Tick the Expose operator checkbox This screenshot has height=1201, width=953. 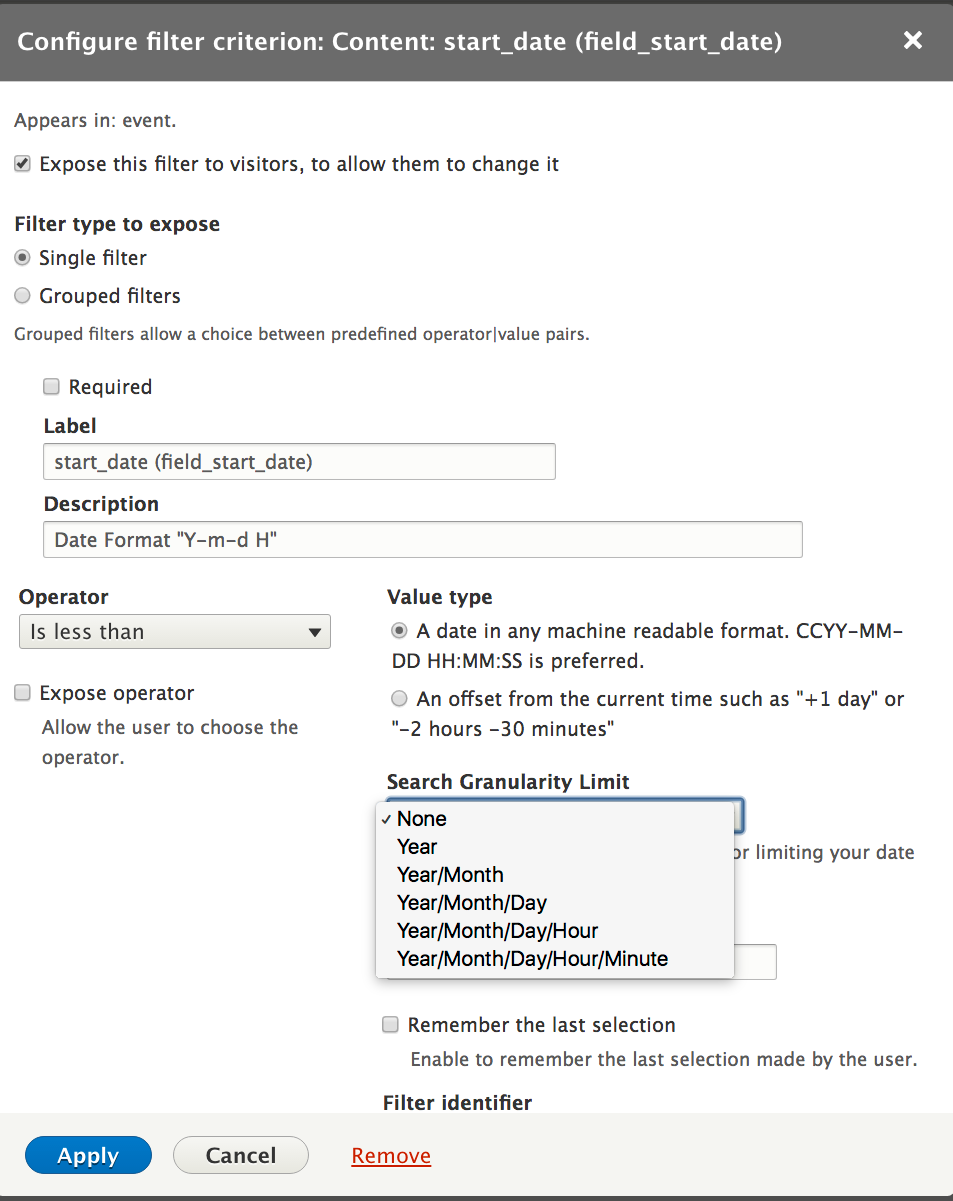22,693
